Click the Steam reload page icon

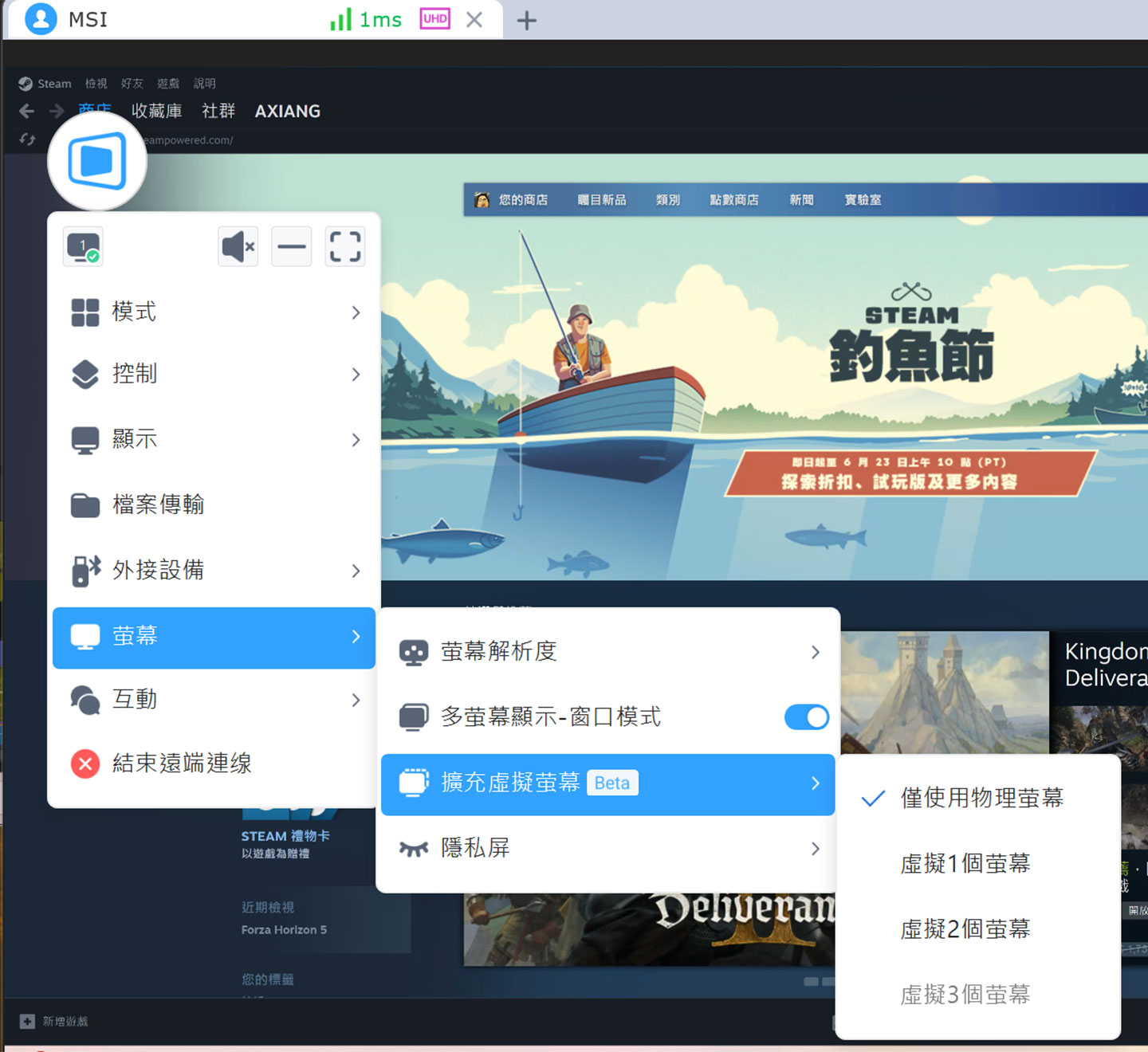pyautogui.click(x=27, y=139)
